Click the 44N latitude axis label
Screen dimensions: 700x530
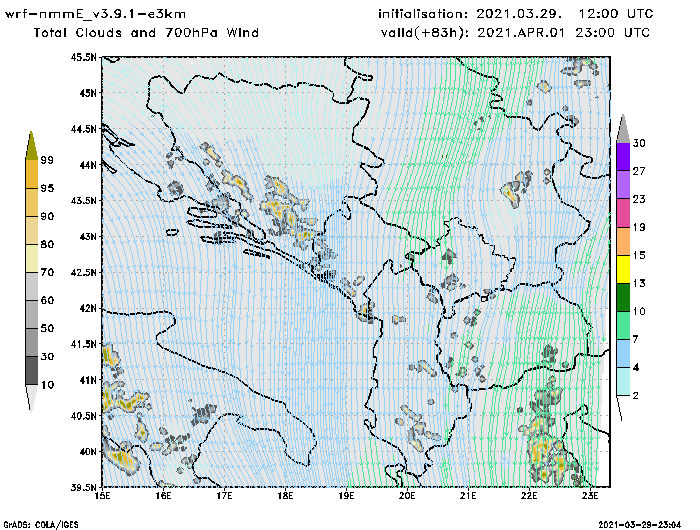click(88, 165)
